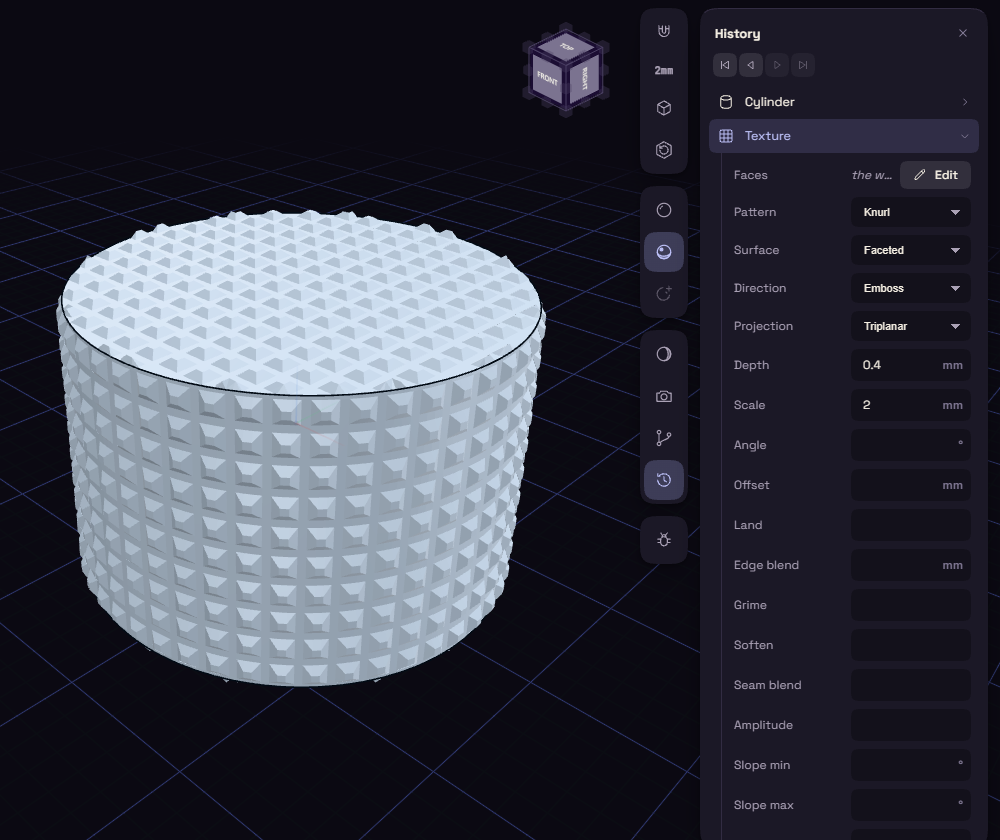The height and width of the screenshot is (840, 1000).
Task: Click the 2mm grid size button
Action: 664,70
